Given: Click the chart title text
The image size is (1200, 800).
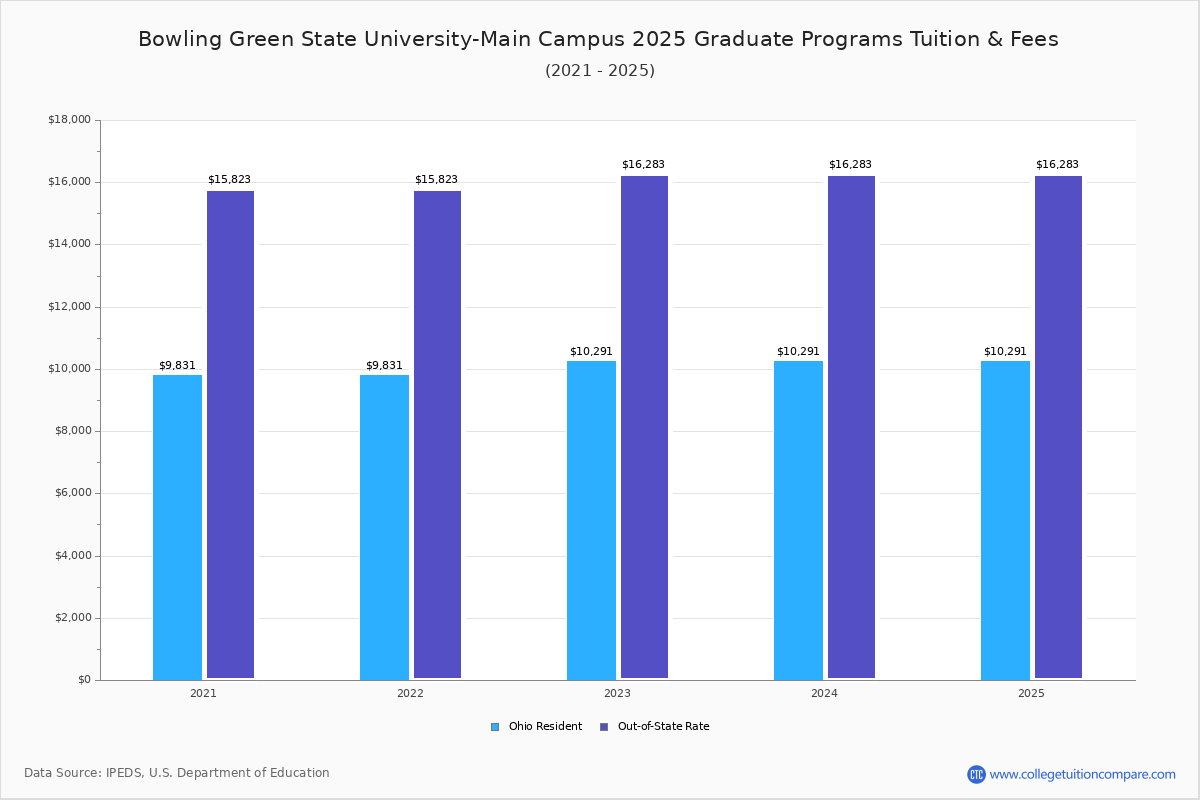Looking at the screenshot, I should pyautogui.click(x=598, y=39).
